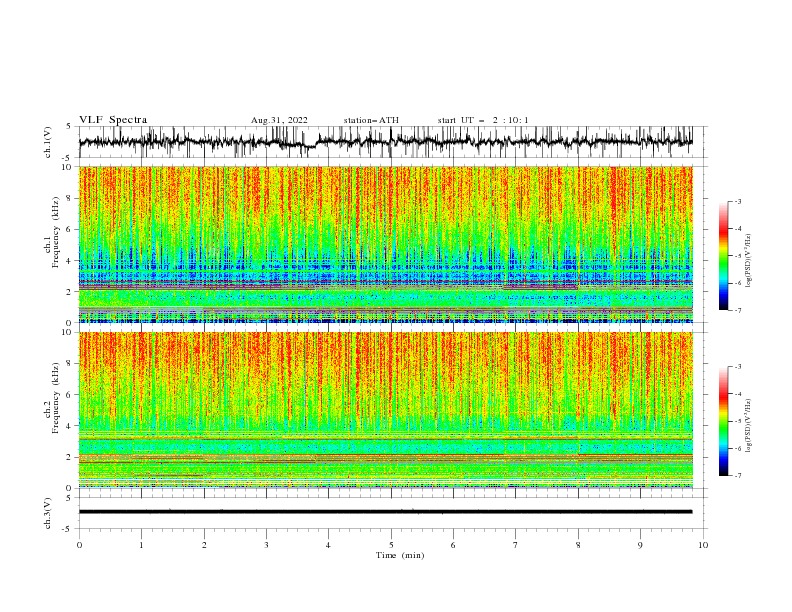Viewport: 792px width, 612px height.
Task: Click the lower "log(PSD)(V²/Hz)" colorbar label
Action: click(x=749, y=426)
